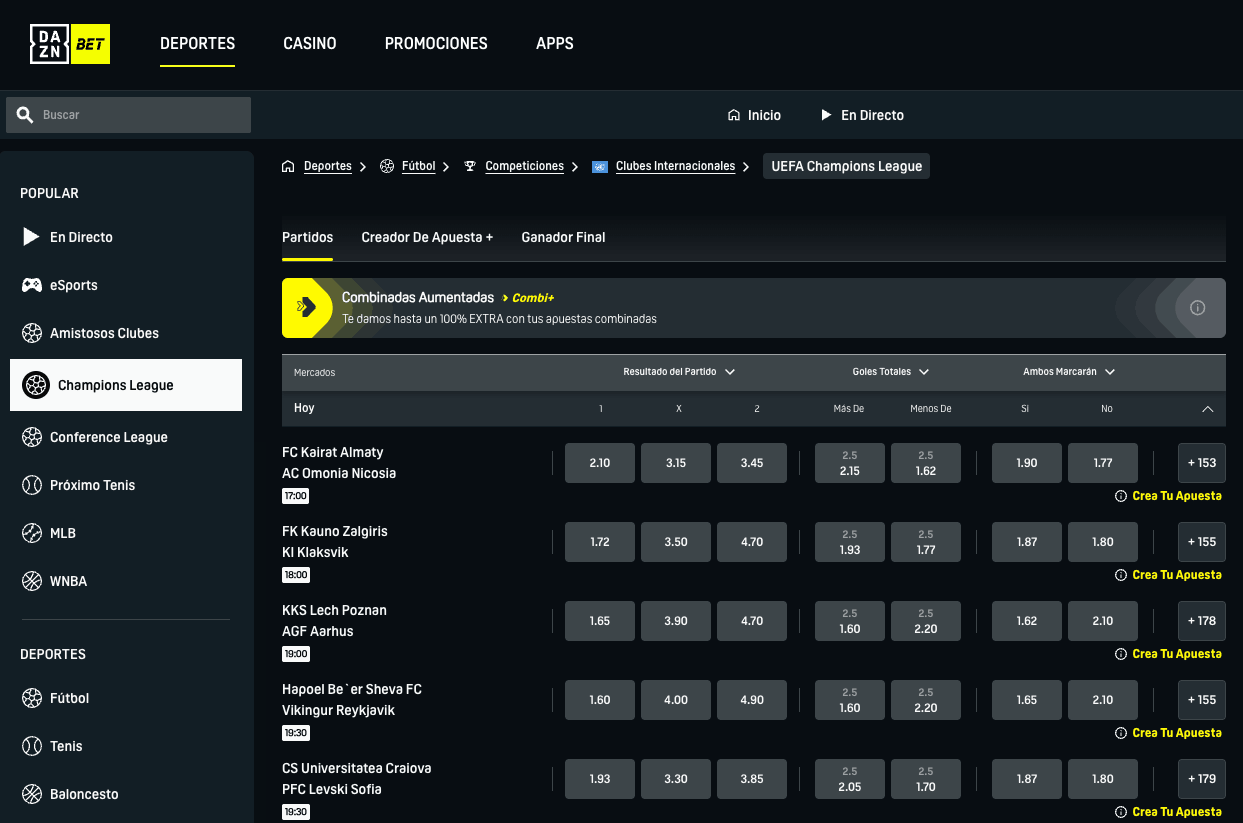Screen dimensions: 1243x823
Task: Open the Ambos Marcarán market dropdown
Action: (1069, 372)
